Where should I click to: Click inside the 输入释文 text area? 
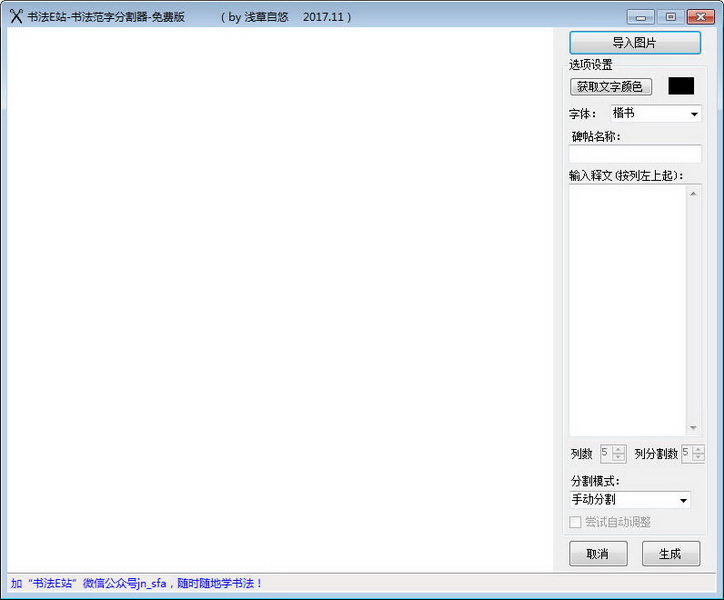tap(627, 310)
